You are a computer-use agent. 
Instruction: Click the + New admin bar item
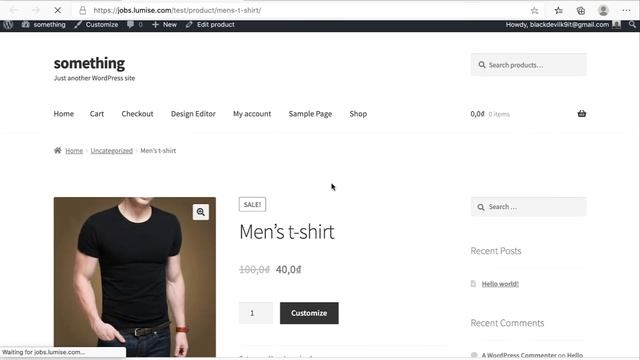pyautogui.click(x=164, y=24)
